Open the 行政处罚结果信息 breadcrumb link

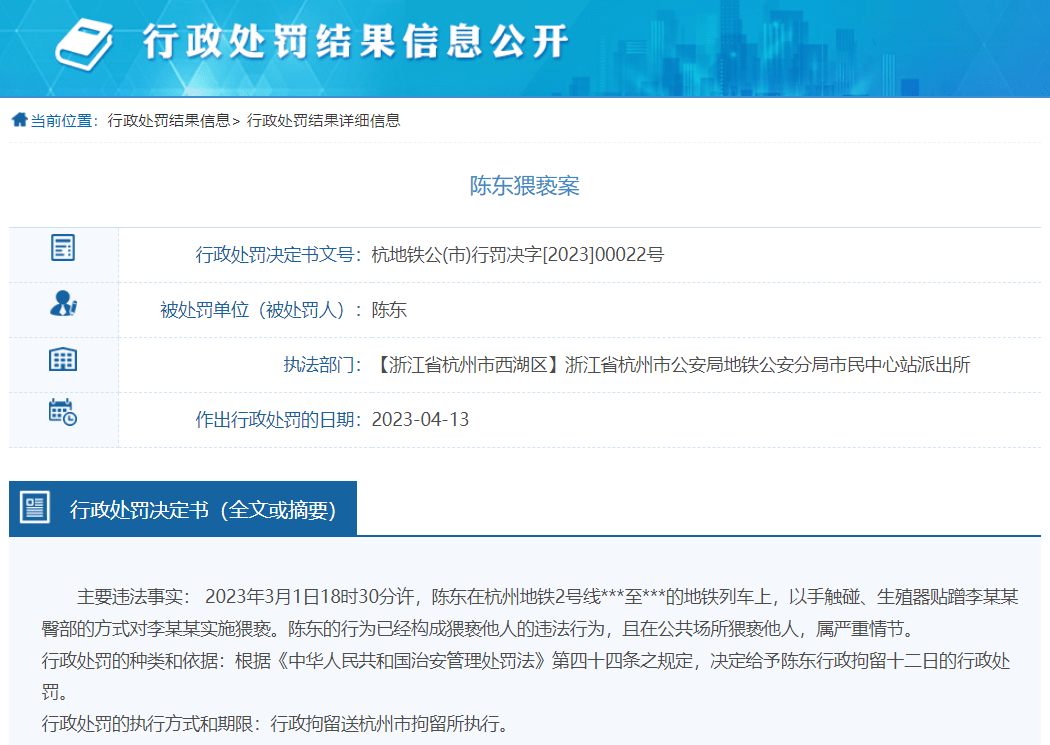click(x=169, y=120)
